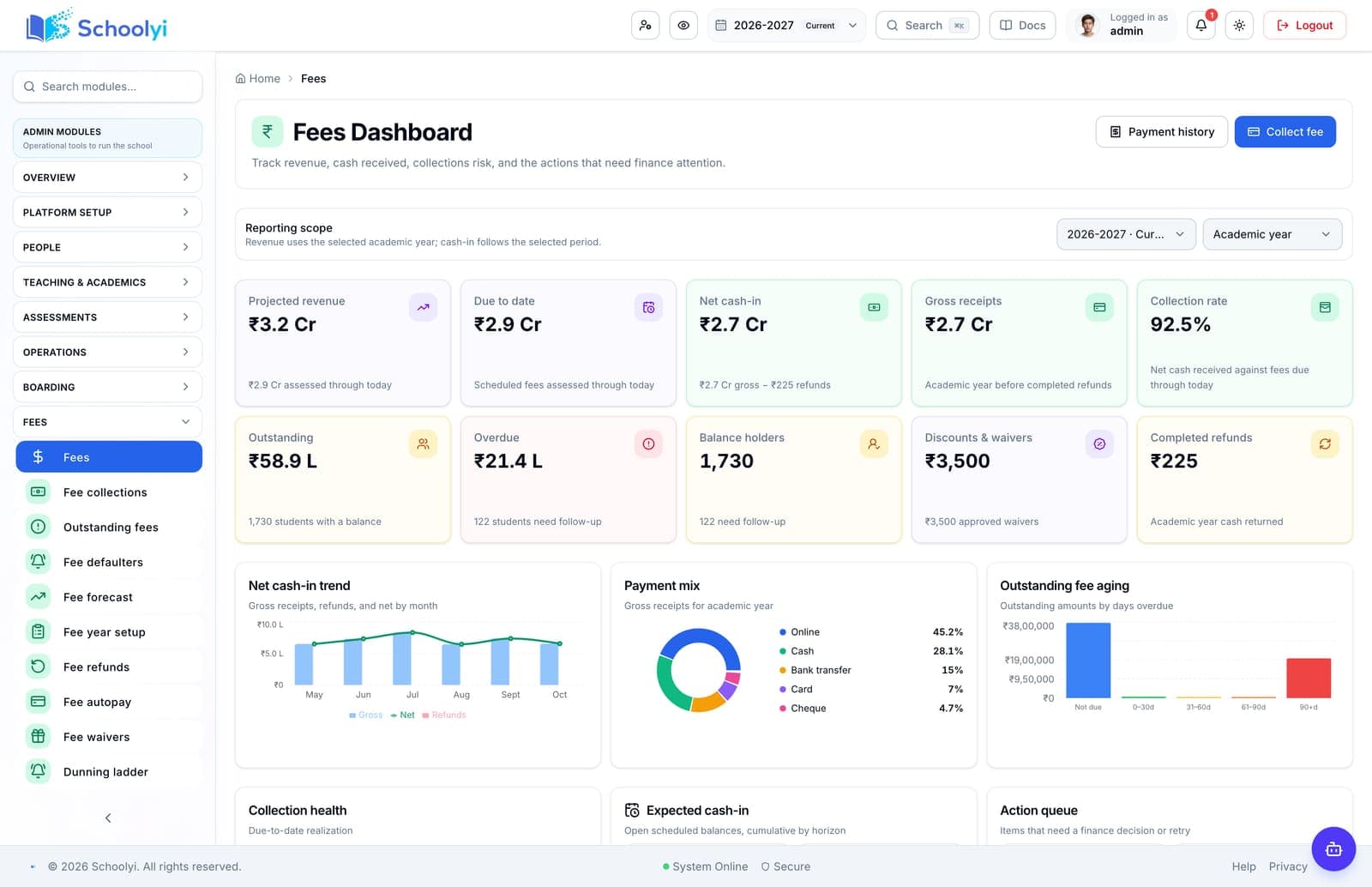Toggle the light/dark theme sun icon
Screen dimensions: 1372x887
click(1239, 26)
